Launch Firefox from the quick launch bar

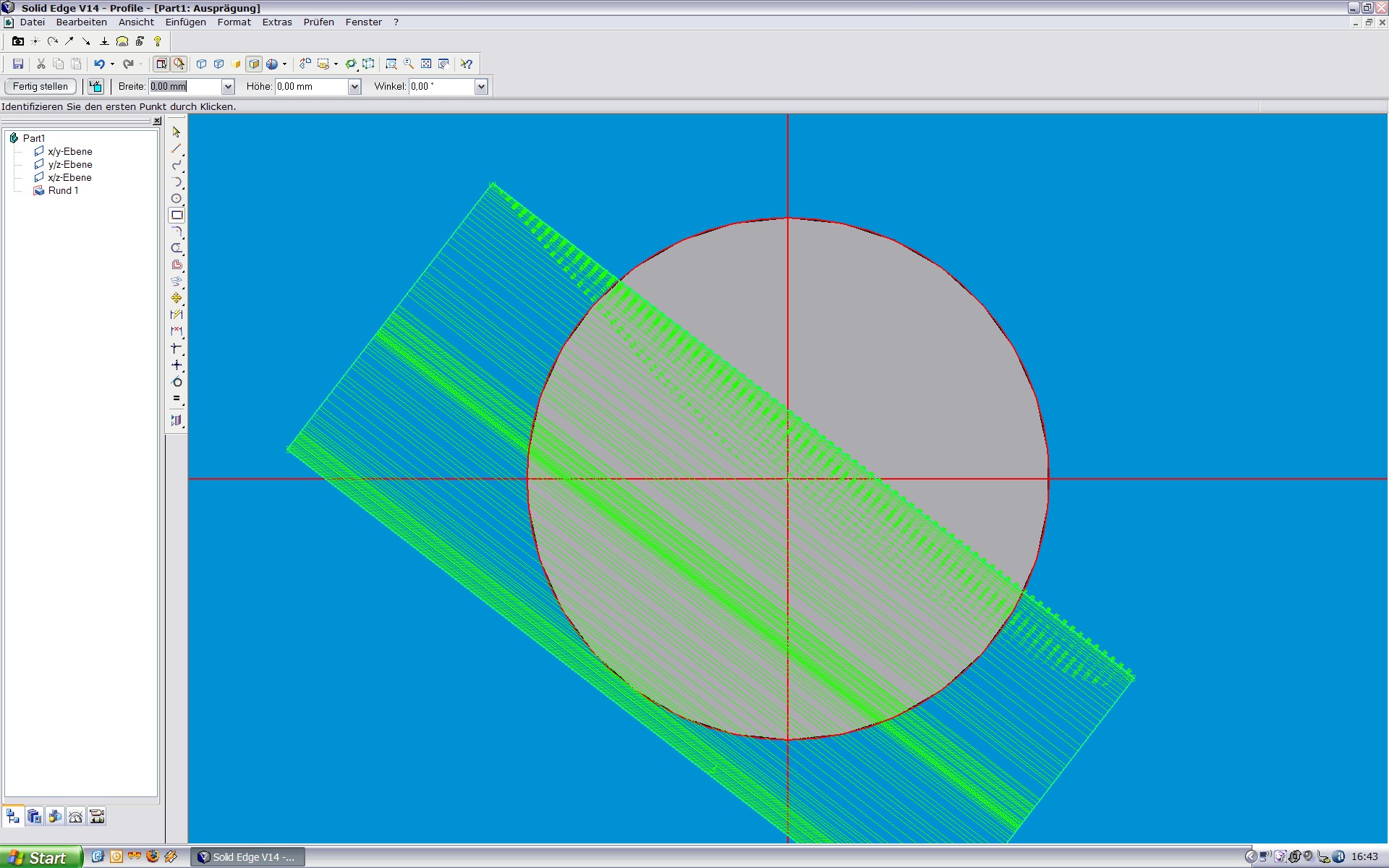153,856
